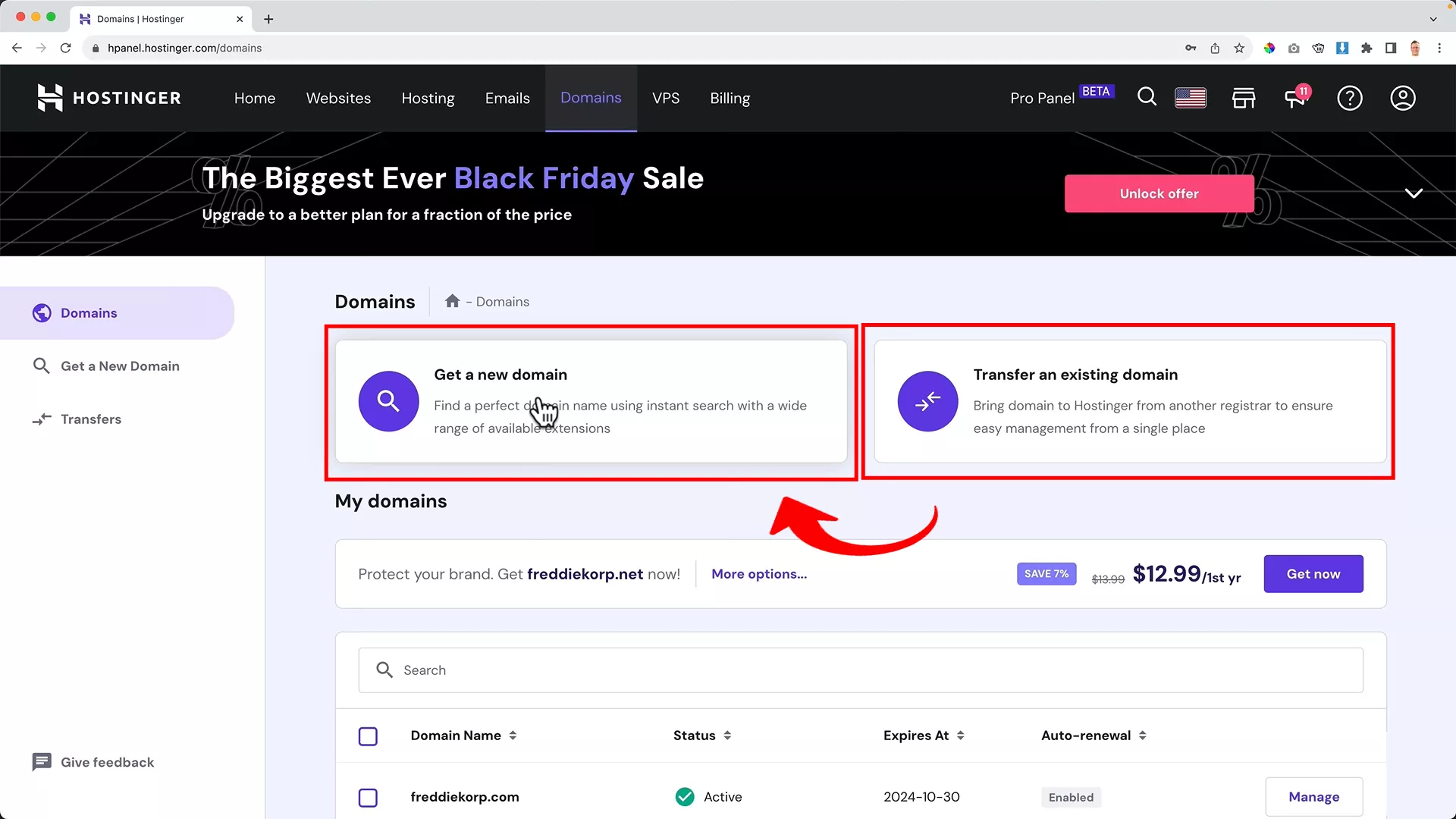Image resolution: width=1456 pixels, height=819 pixels.
Task: Click purple transfer arrows icon in card
Action: 927,401
